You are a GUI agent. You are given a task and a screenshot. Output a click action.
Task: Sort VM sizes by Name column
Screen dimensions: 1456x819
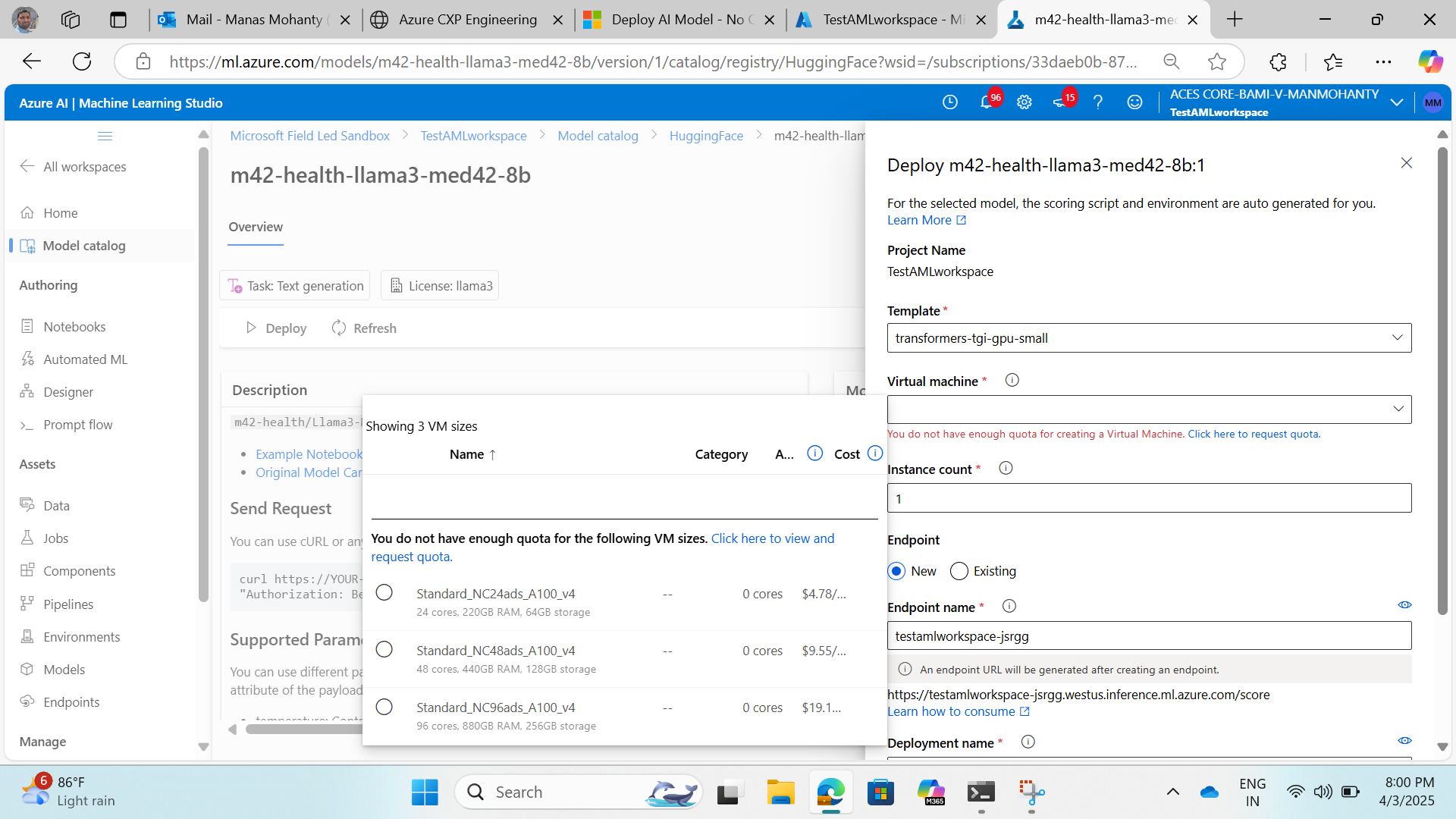(472, 454)
